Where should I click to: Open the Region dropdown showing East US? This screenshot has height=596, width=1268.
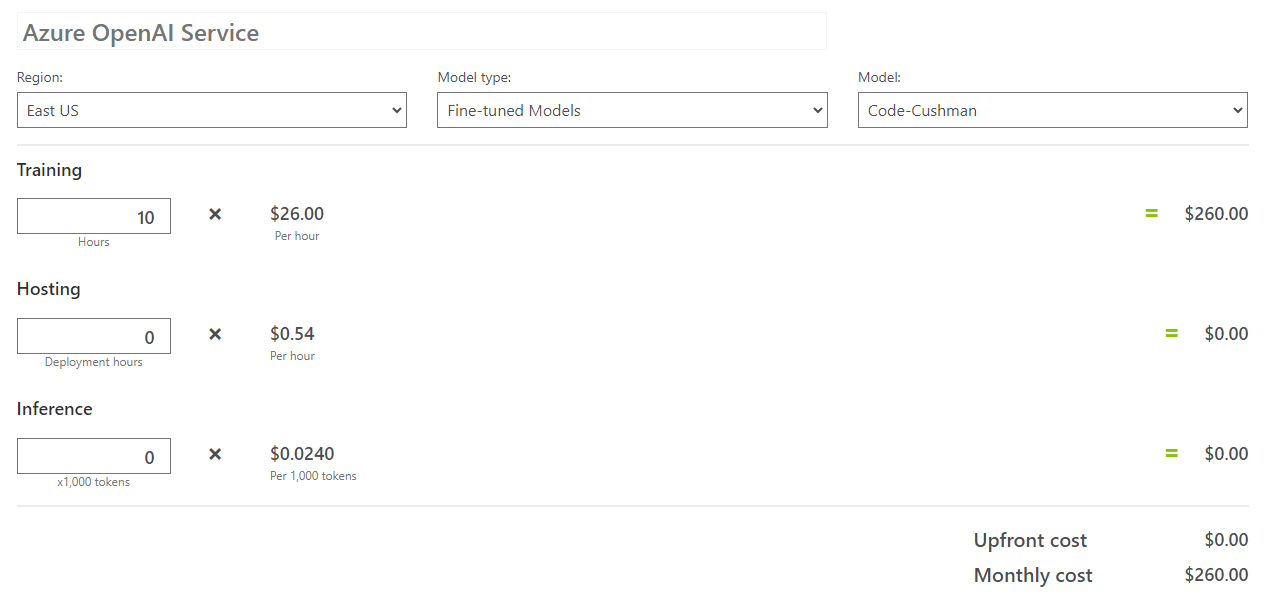(212, 110)
